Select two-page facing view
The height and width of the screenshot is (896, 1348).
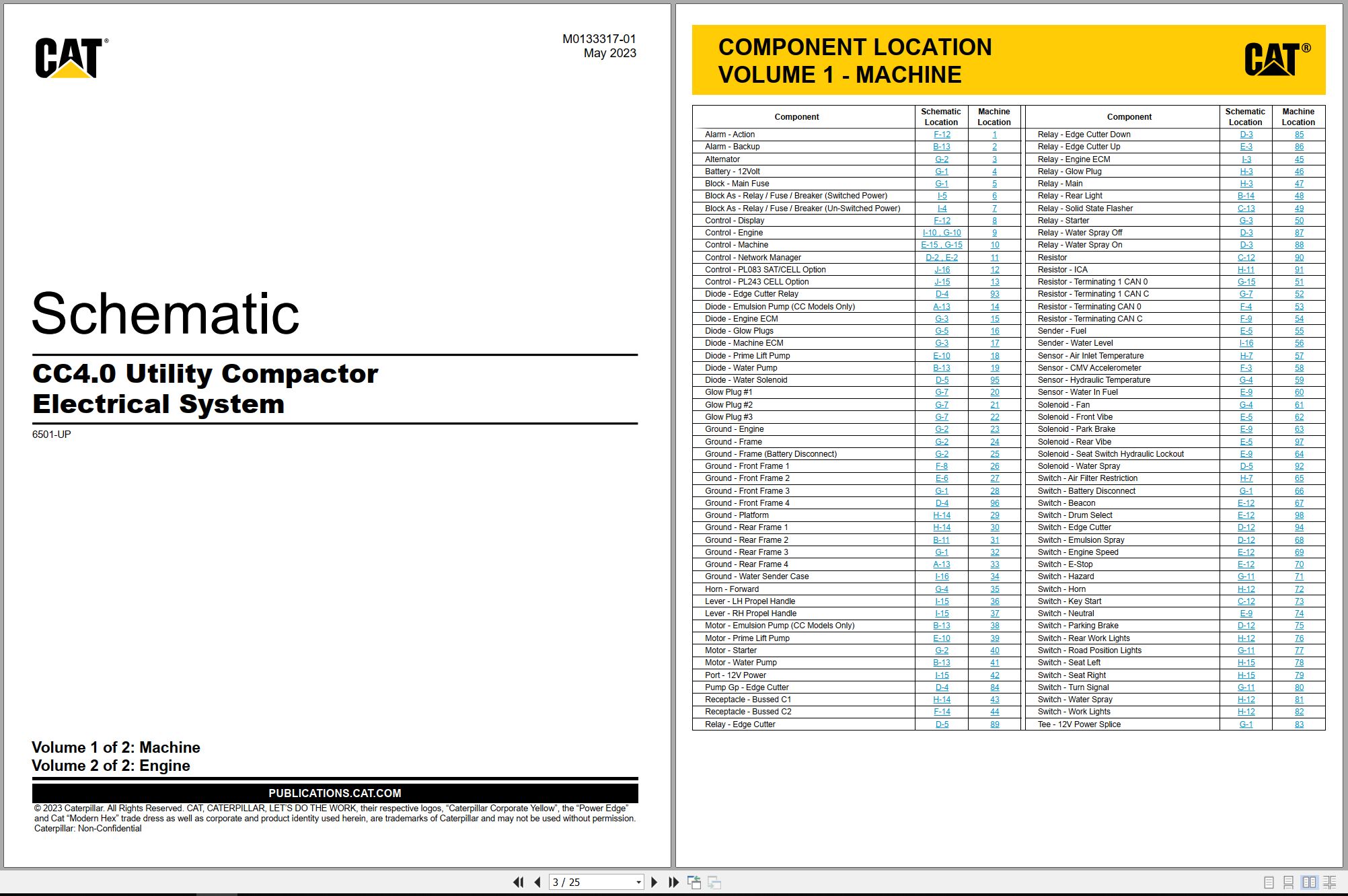tap(1309, 882)
